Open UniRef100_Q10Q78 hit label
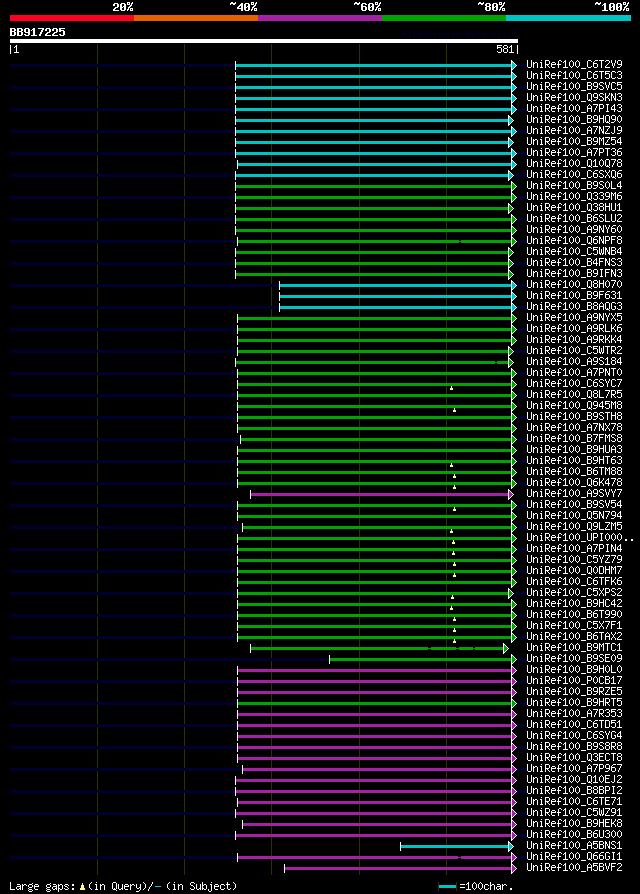This screenshot has width=640, height=894. point(574,164)
